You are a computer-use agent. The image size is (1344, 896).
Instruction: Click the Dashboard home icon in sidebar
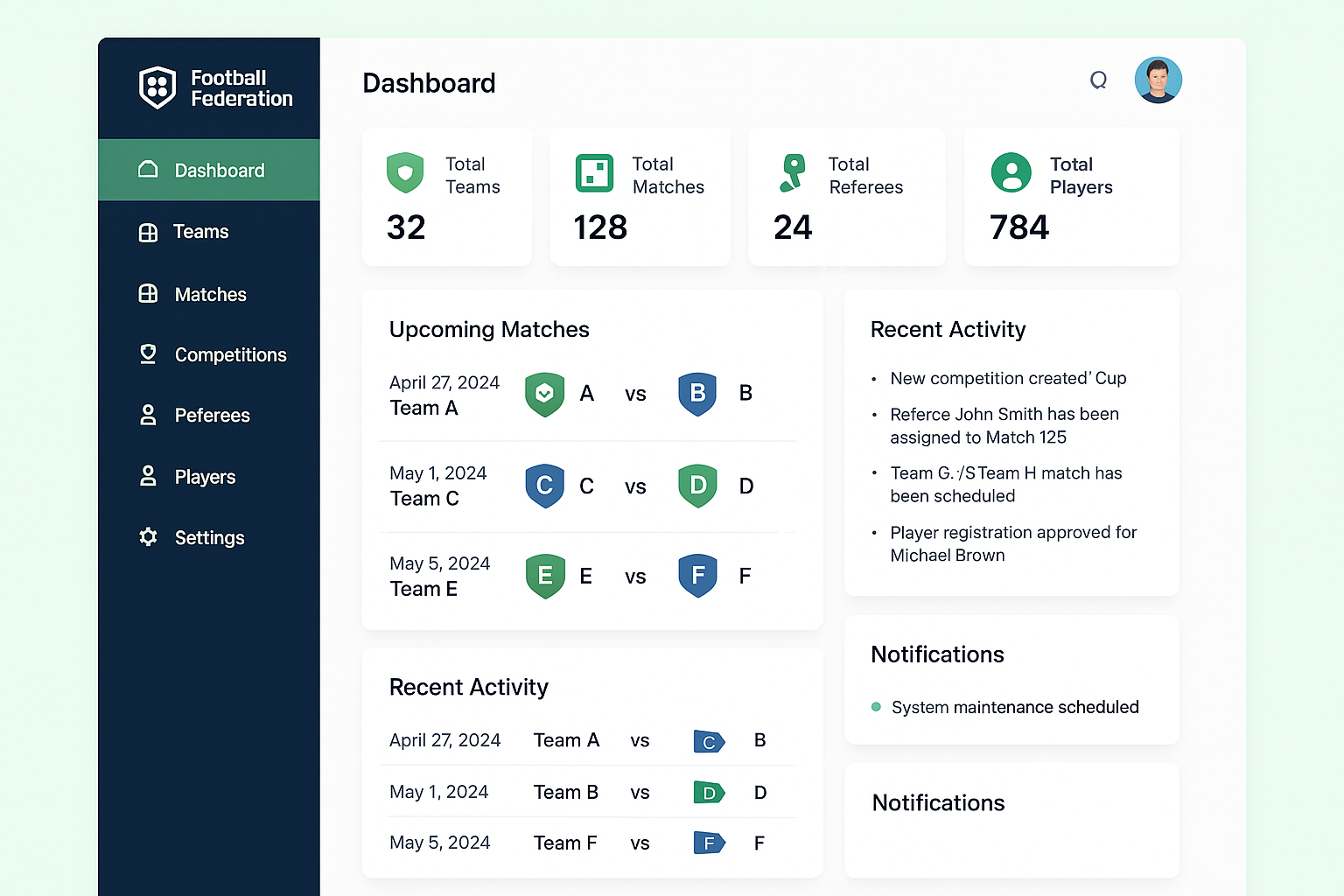[148, 169]
